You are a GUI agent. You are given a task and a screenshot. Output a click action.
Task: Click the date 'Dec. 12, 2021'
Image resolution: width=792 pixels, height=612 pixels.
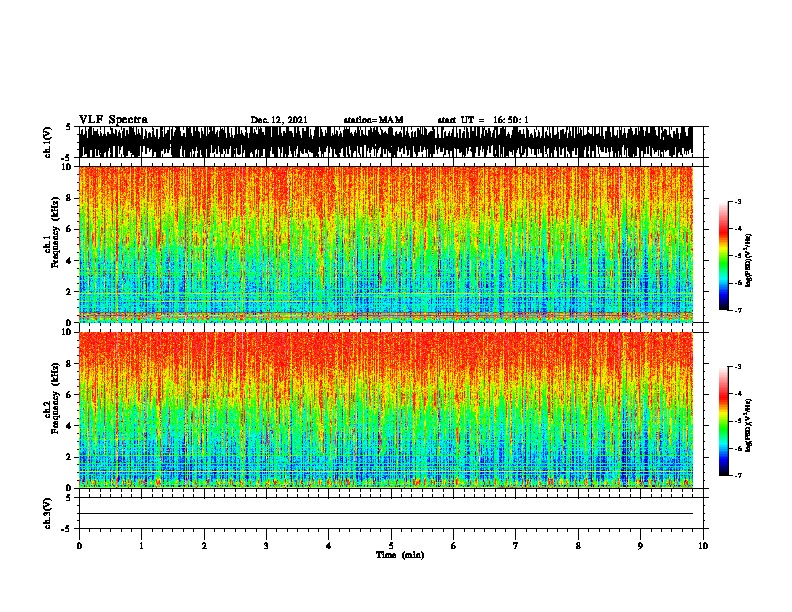279,120
